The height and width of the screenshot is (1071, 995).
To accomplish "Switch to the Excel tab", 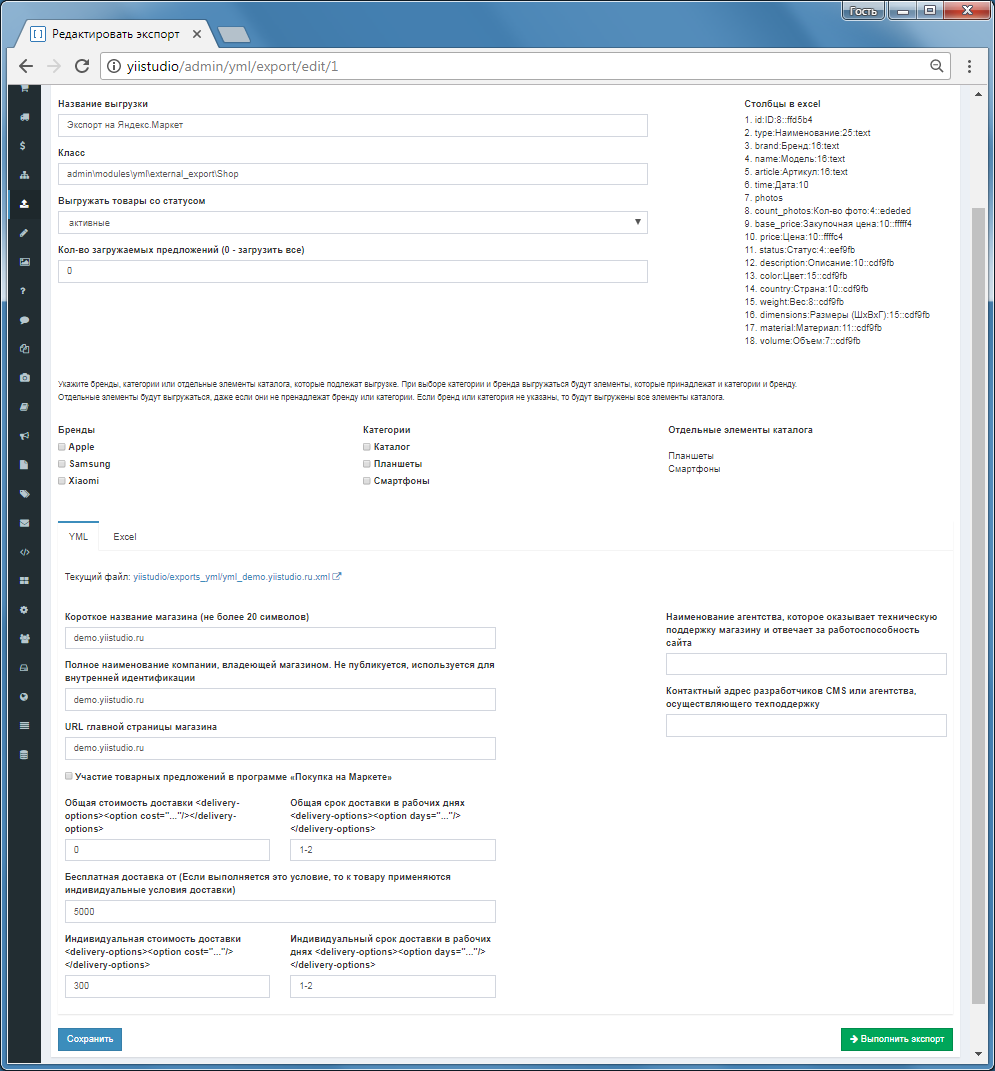I will point(125,537).
